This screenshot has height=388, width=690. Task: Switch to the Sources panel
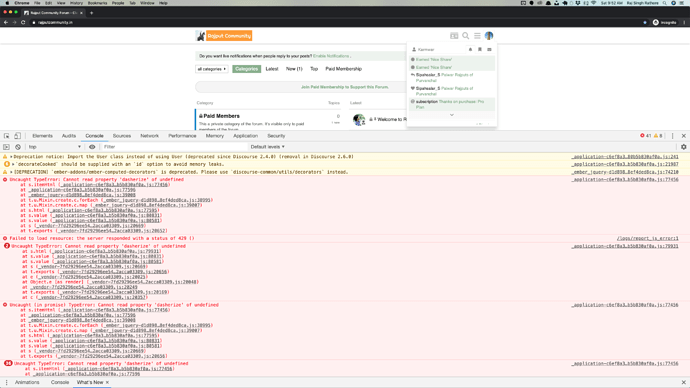[x=121, y=136]
